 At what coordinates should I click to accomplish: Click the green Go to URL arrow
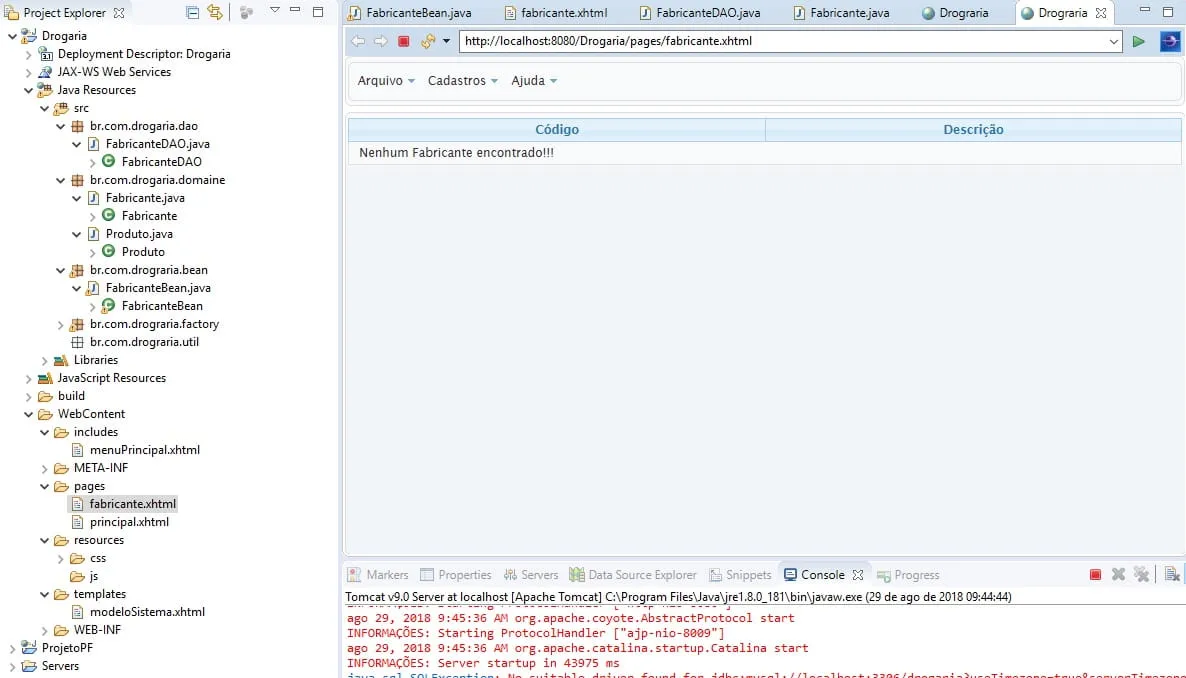coord(1138,42)
